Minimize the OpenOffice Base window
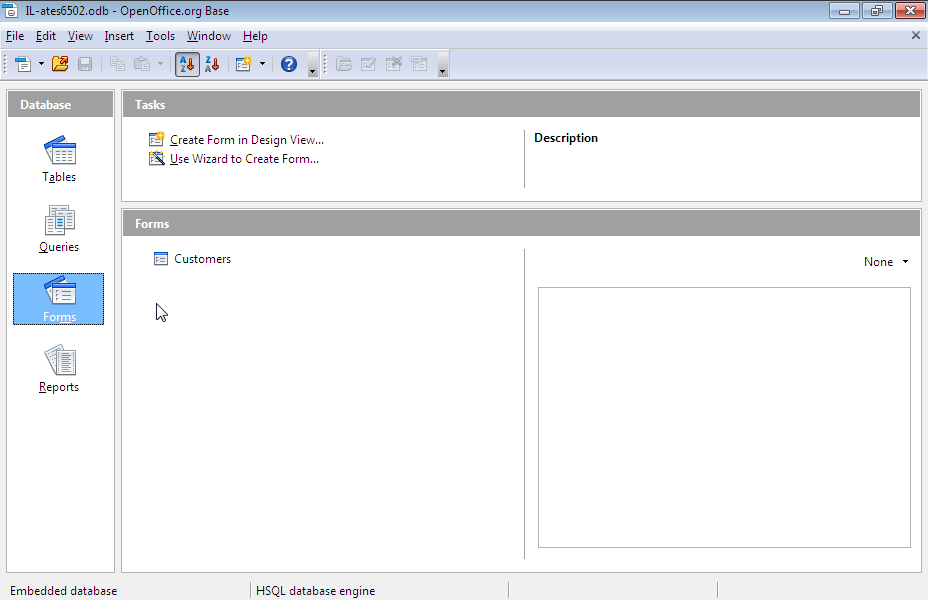This screenshot has width=928, height=600. pos(845,11)
